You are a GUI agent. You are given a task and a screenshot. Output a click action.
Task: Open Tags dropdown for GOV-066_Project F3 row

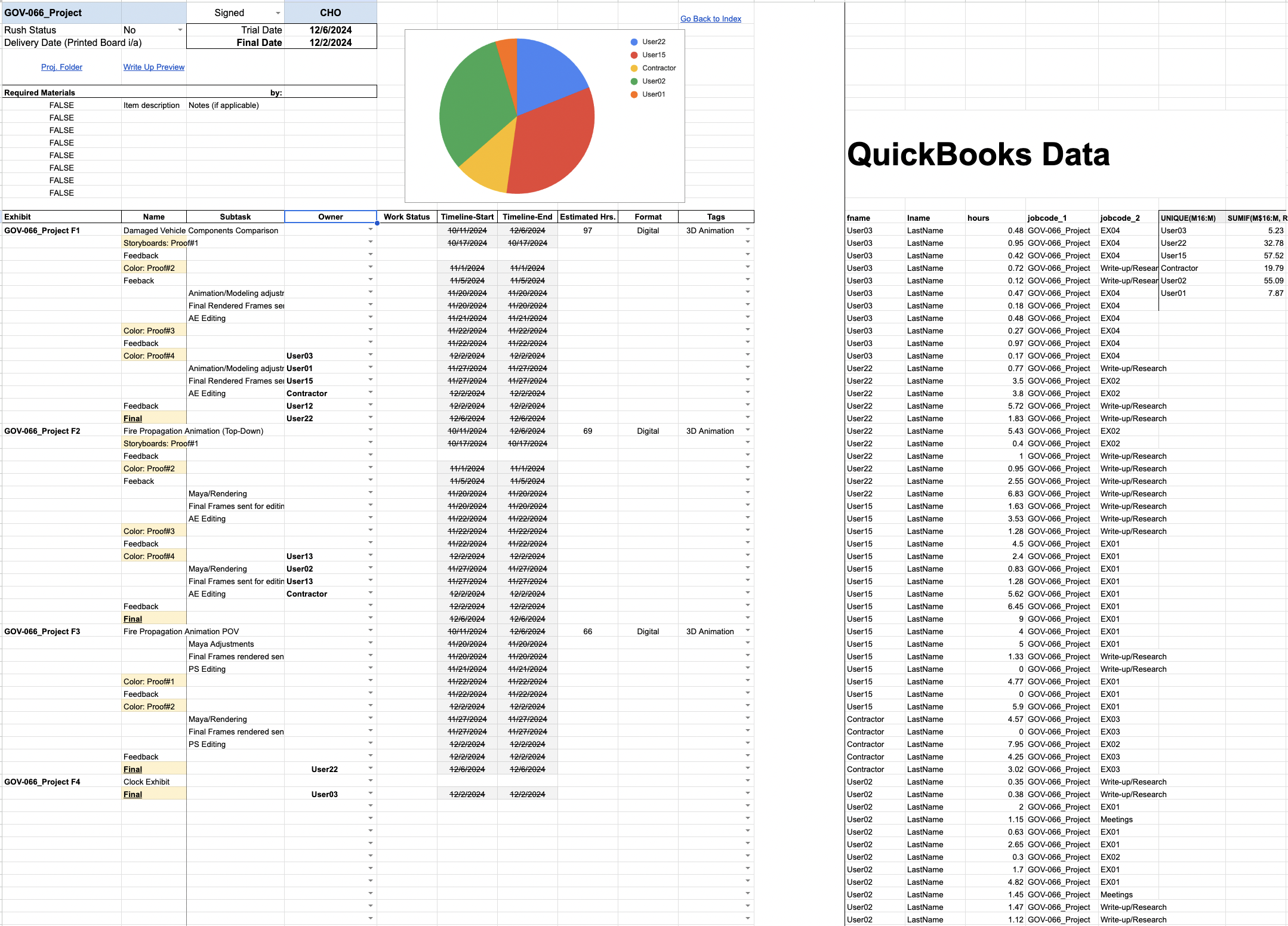748,631
